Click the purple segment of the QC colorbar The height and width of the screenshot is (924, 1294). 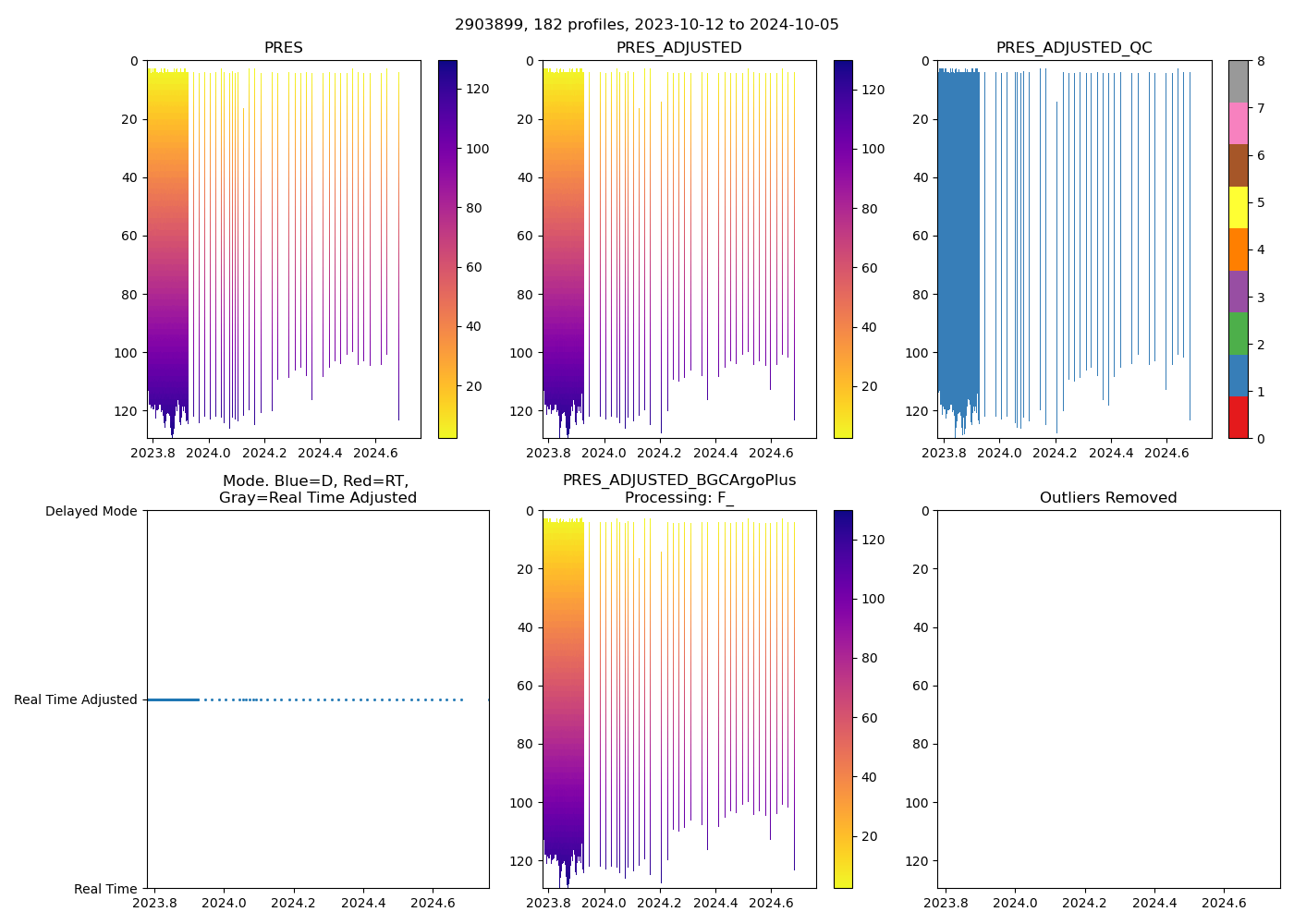pyautogui.click(x=1238, y=291)
